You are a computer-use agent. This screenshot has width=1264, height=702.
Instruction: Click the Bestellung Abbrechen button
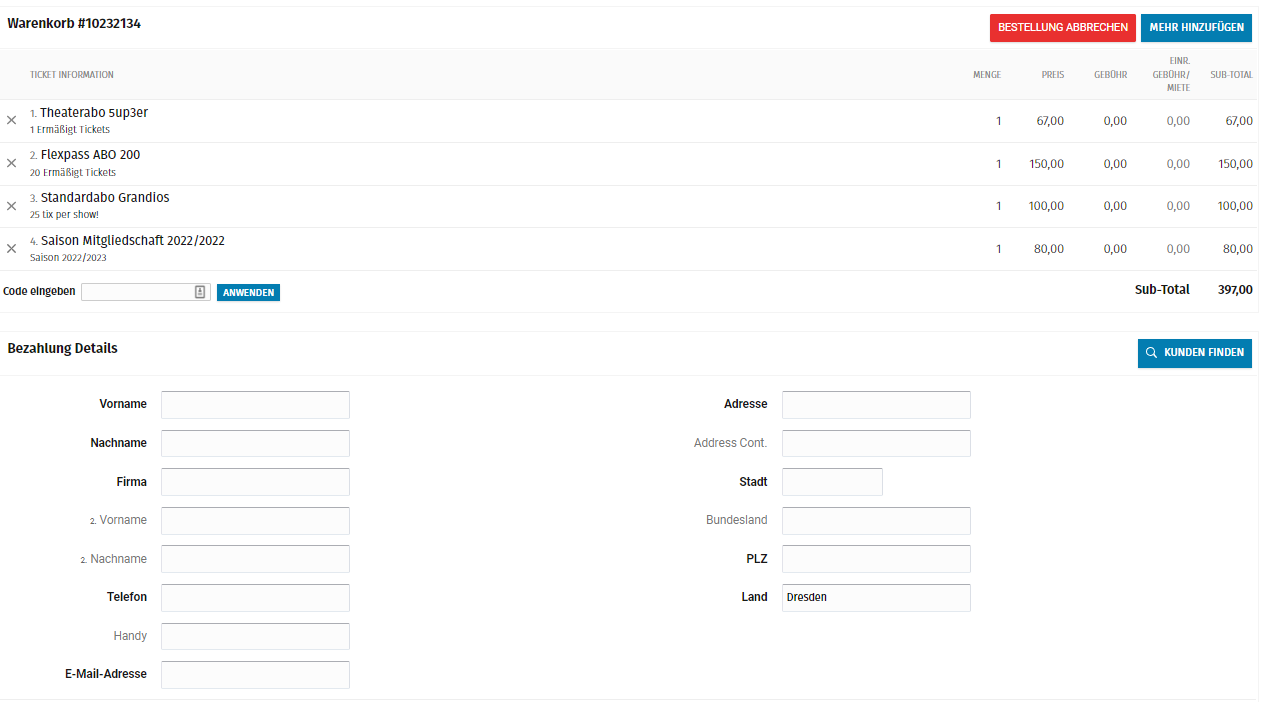tap(1062, 28)
